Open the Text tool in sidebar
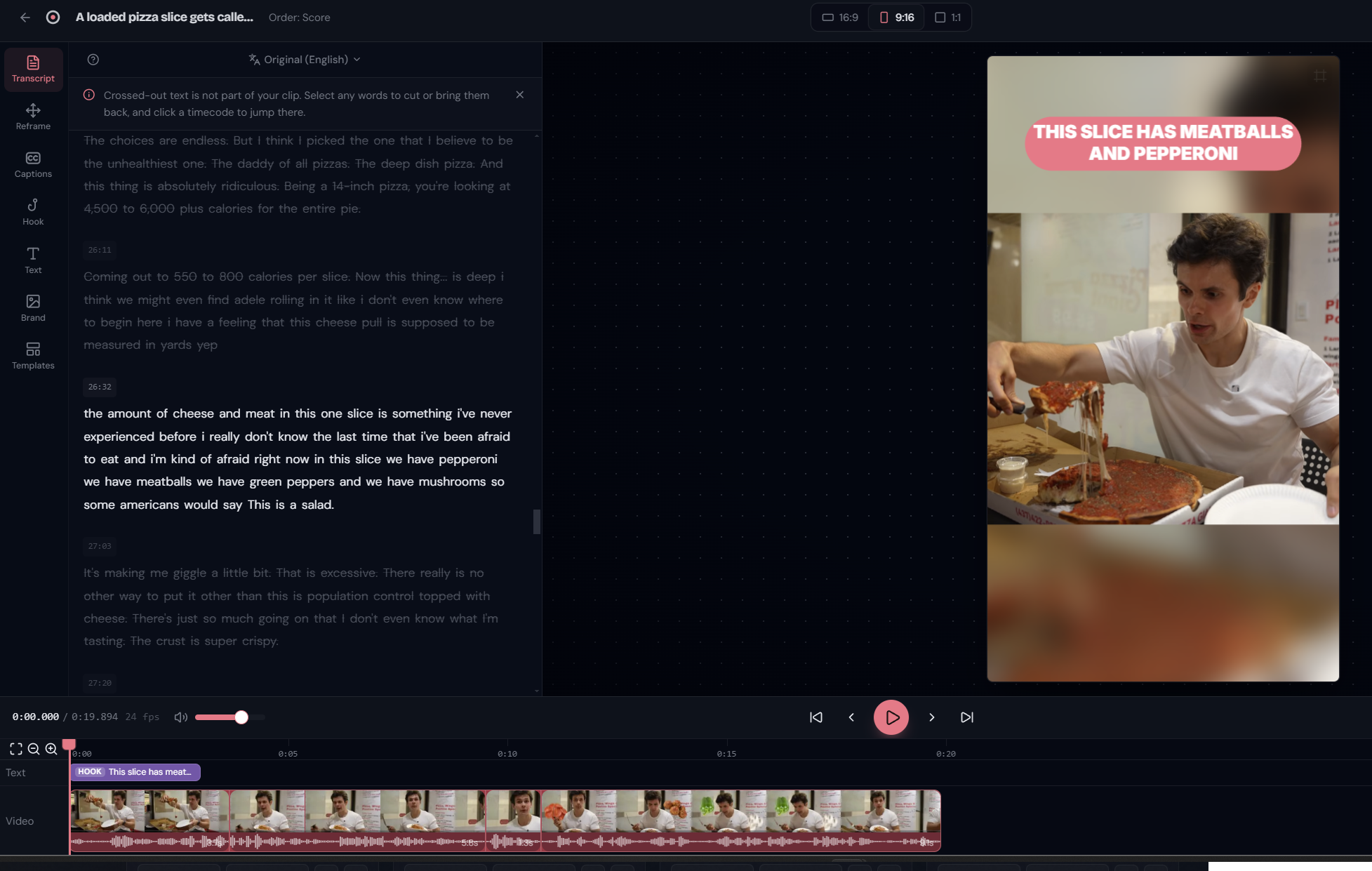Image resolution: width=1372 pixels, height=871 pixels. (33, 260)
